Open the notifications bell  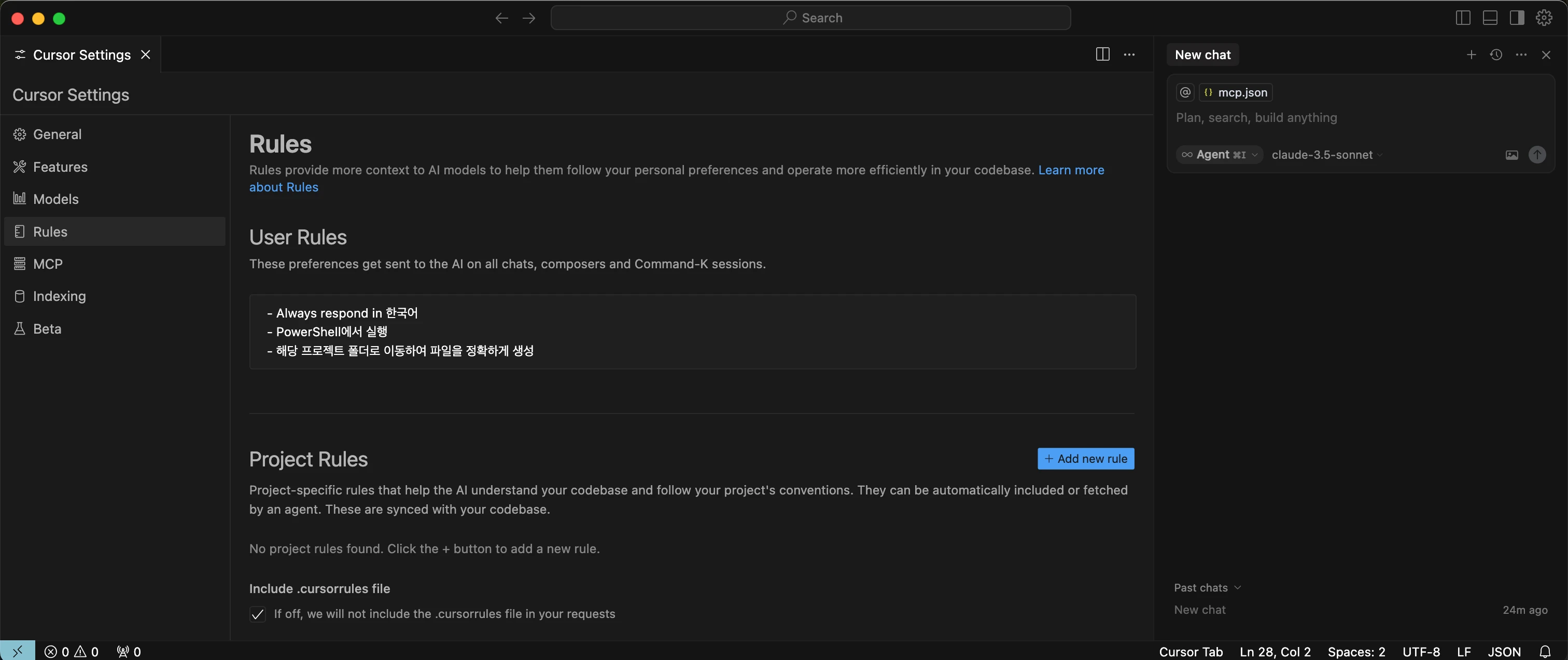coord(1545,652)
